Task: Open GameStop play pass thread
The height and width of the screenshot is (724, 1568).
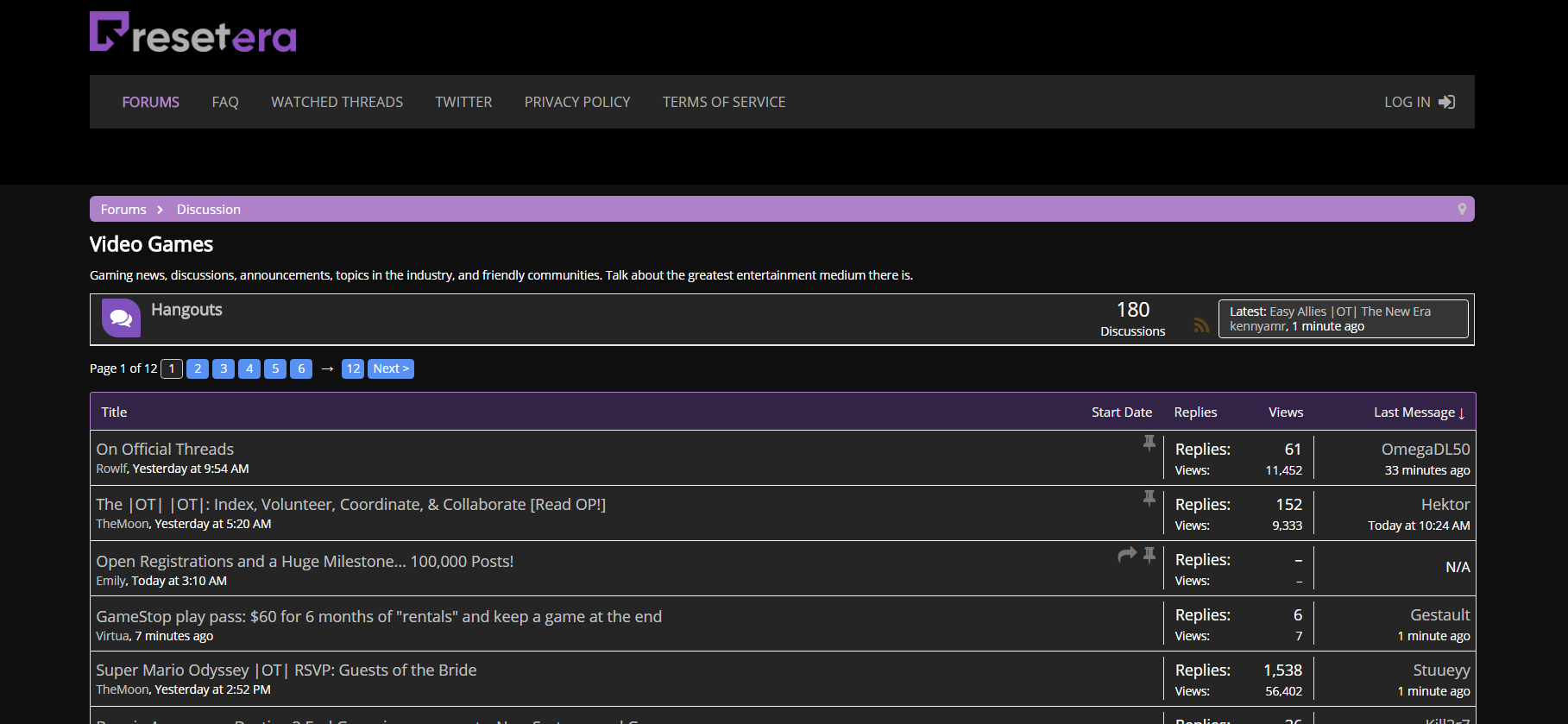Action: (379, 617)
